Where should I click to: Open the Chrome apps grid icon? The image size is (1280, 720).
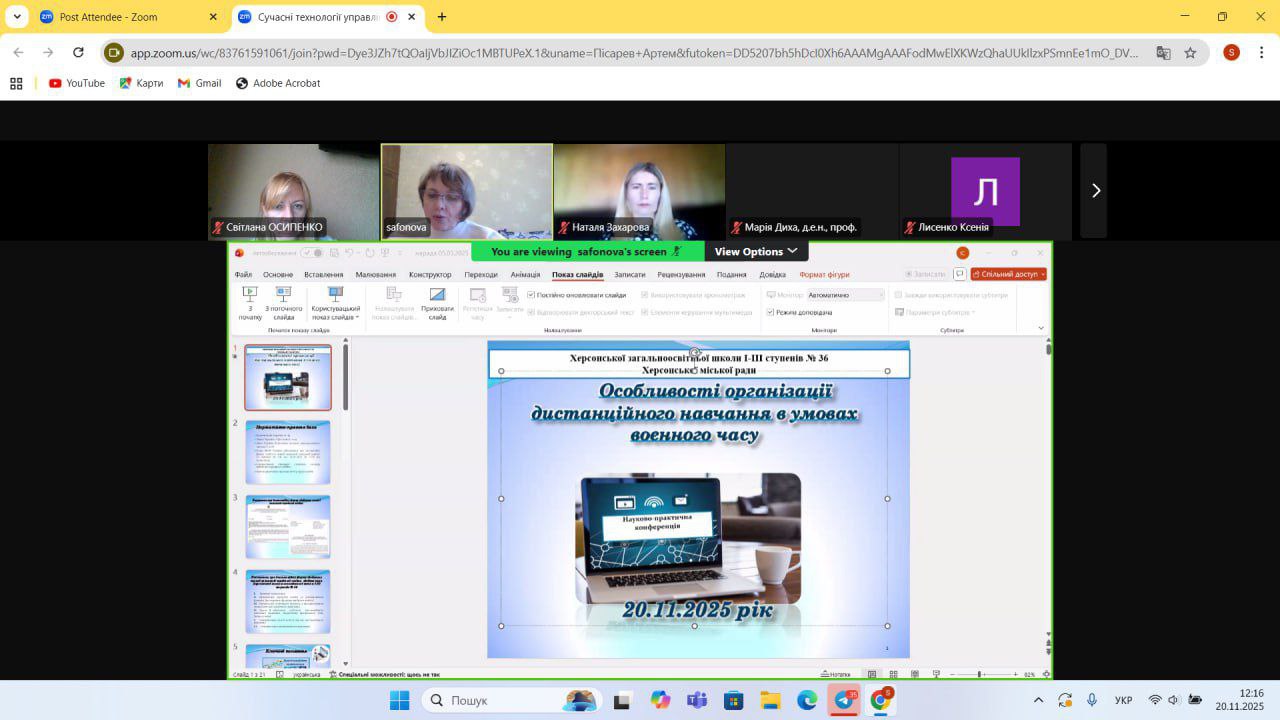tap(16, 83)
